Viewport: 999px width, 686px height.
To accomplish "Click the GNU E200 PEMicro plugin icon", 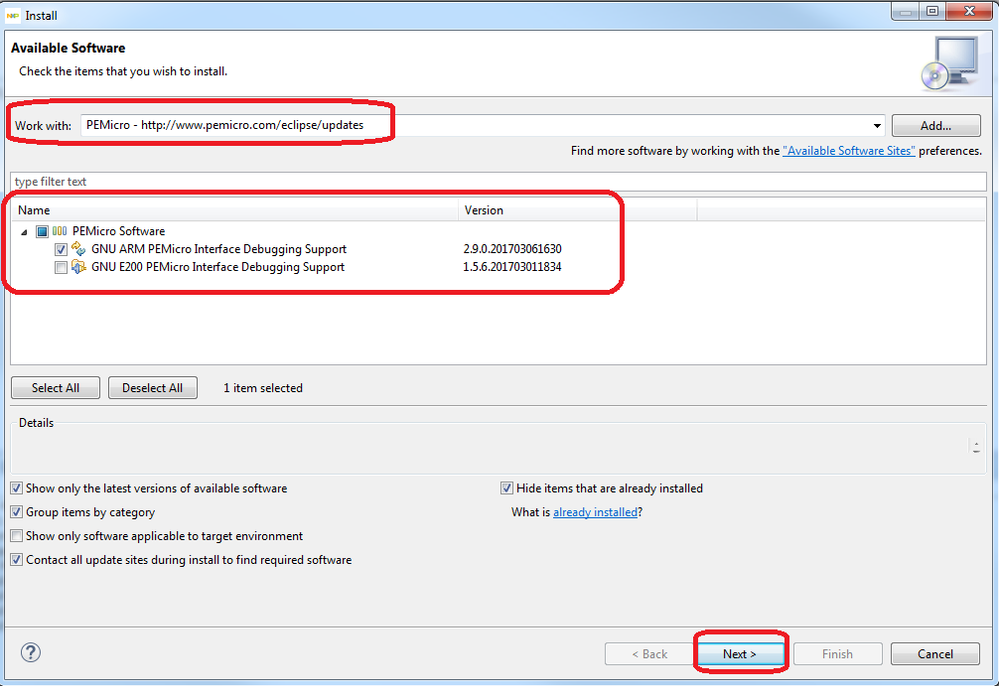I will tap(78, 267).
